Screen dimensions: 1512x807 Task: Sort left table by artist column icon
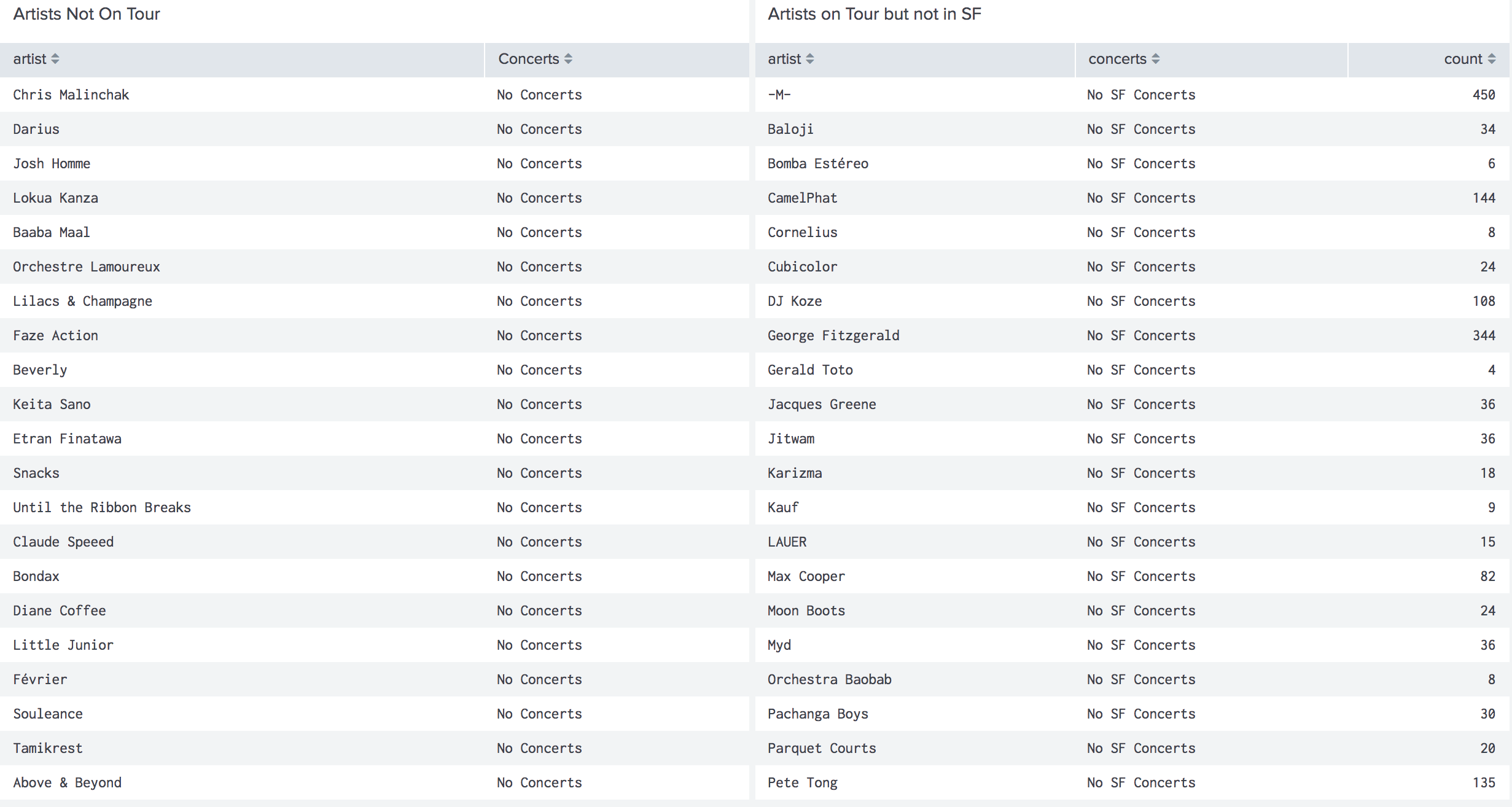pos(55,59)
